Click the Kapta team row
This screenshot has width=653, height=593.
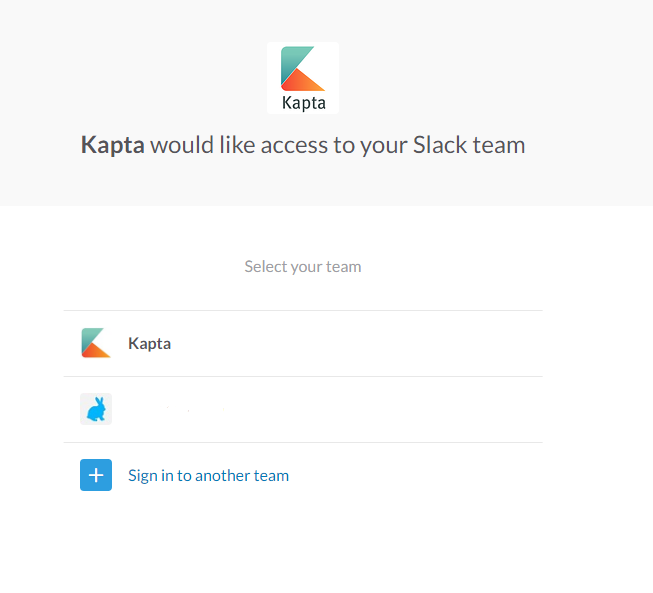303,344
